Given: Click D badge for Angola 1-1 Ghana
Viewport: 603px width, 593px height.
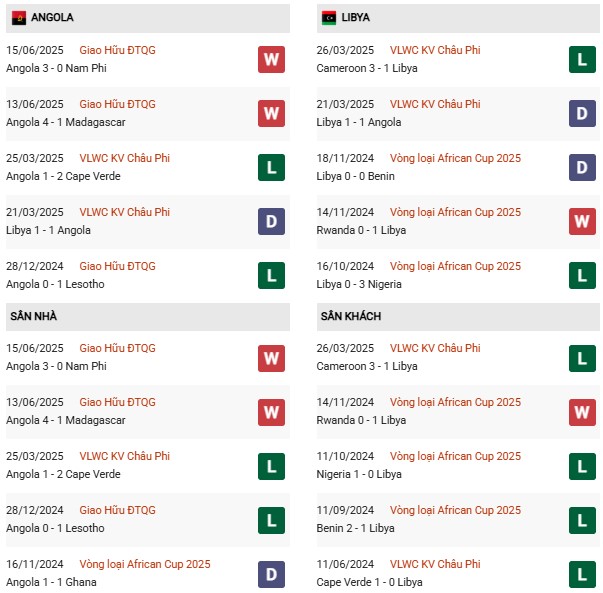Looking at the screenshot, I should point(271,573).
